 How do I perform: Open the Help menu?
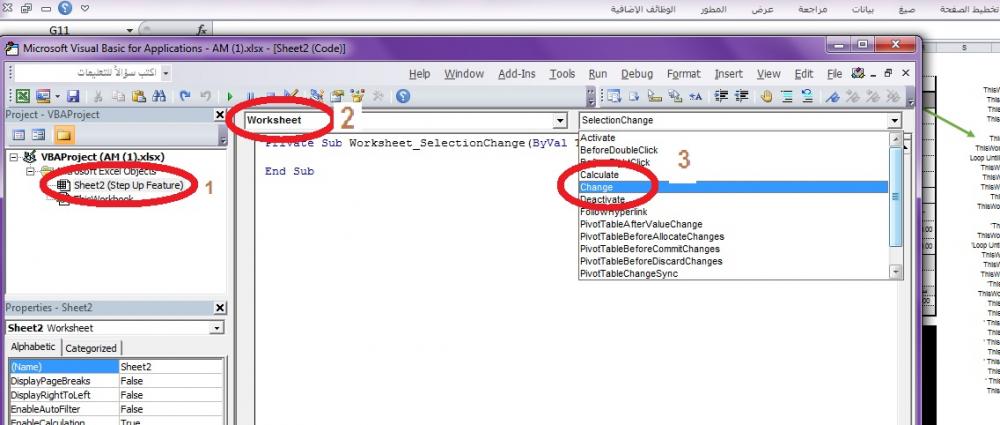click(x=419, y=74)
